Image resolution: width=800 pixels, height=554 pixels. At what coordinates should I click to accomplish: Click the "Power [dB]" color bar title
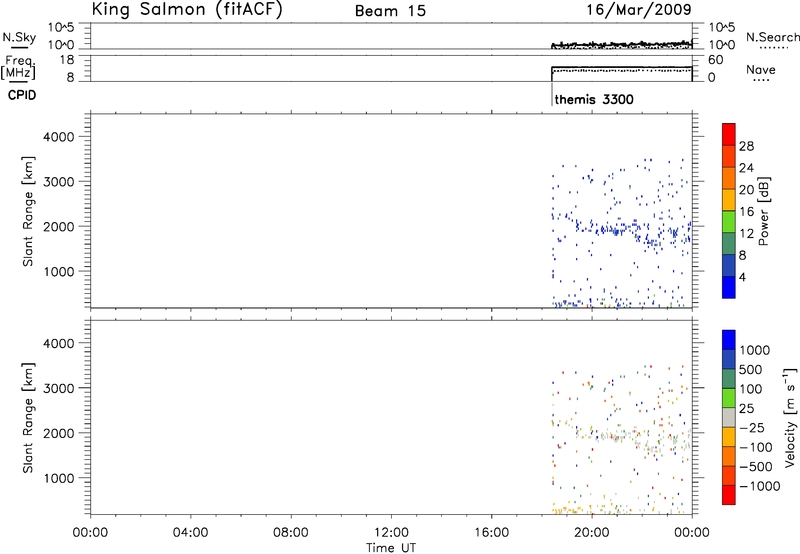click(764, 211)
